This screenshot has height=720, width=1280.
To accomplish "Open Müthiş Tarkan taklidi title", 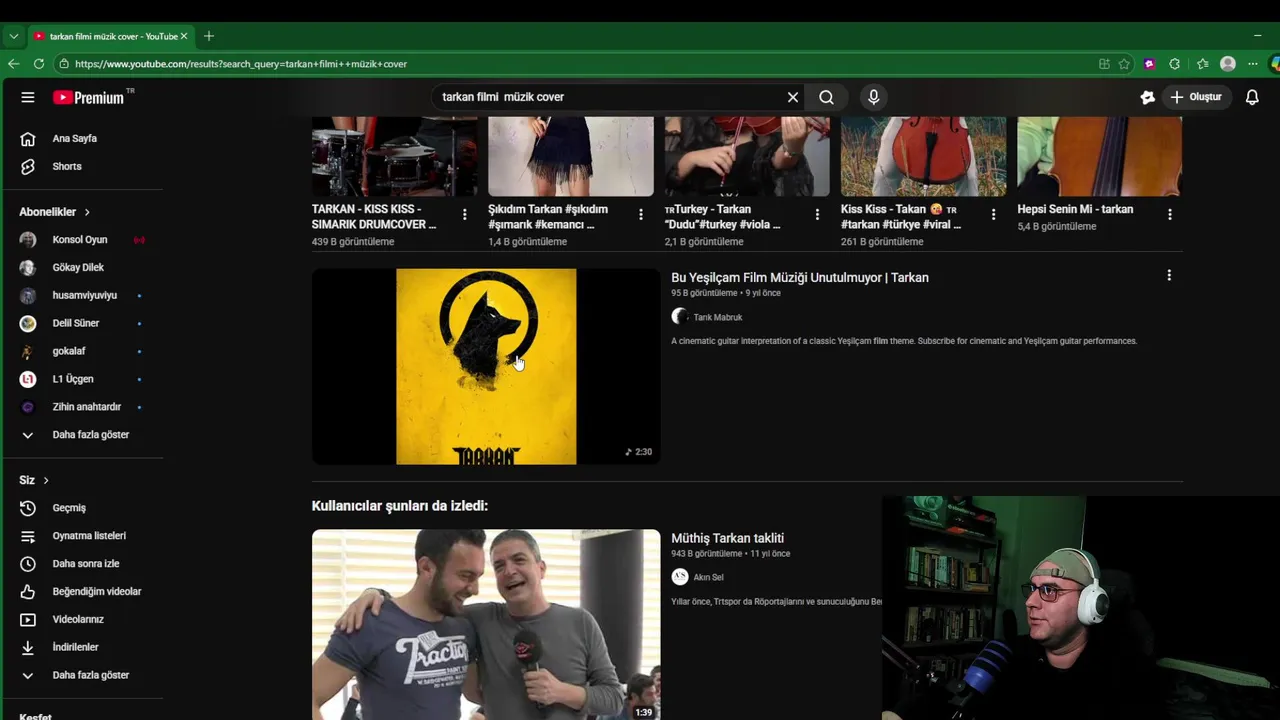I will click(x=727, y=538).
